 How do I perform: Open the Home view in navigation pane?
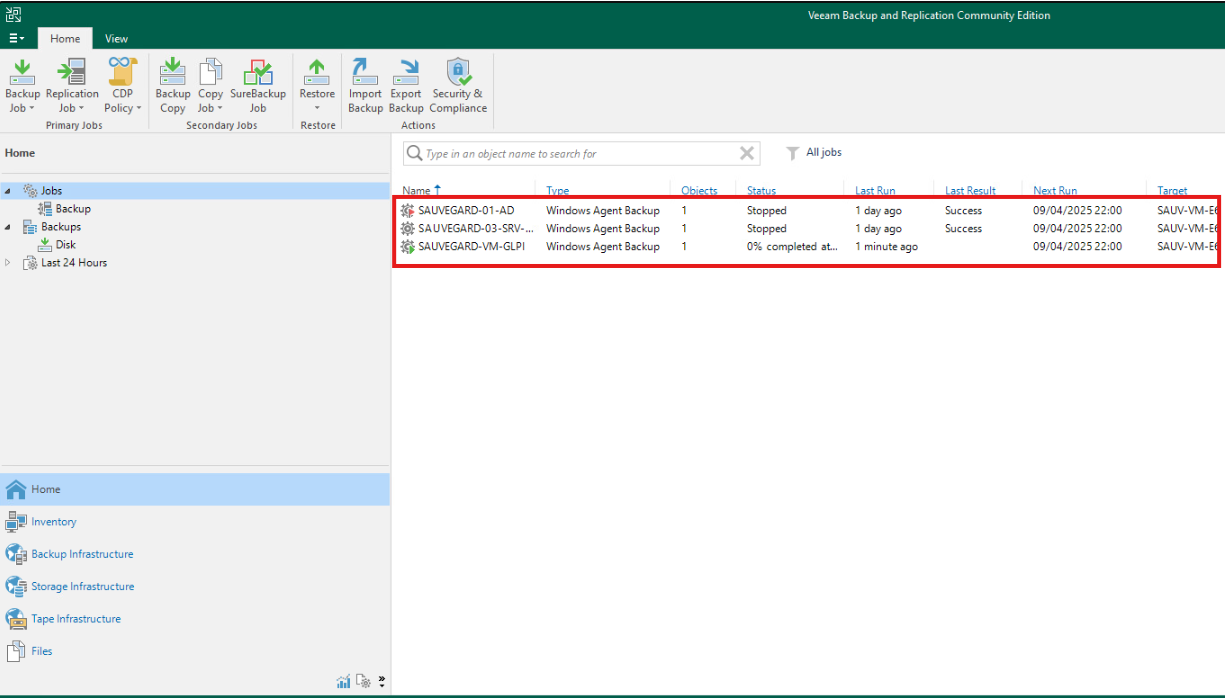point(195,489)
